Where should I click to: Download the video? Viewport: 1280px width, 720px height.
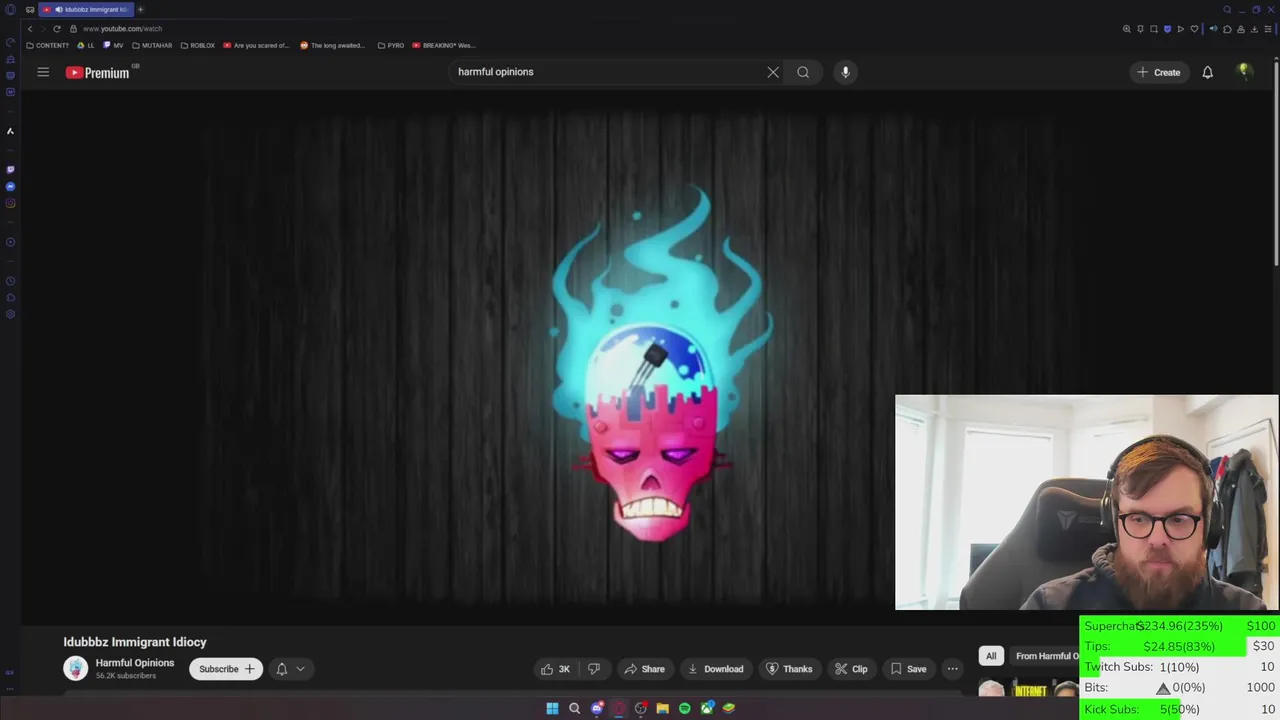pyautogui.click(x=715, y=669)
